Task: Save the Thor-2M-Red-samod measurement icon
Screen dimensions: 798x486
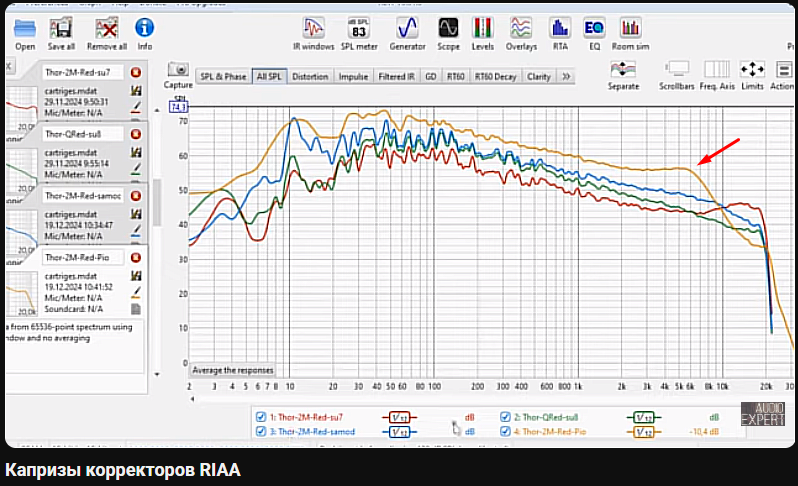Action: 136,214
